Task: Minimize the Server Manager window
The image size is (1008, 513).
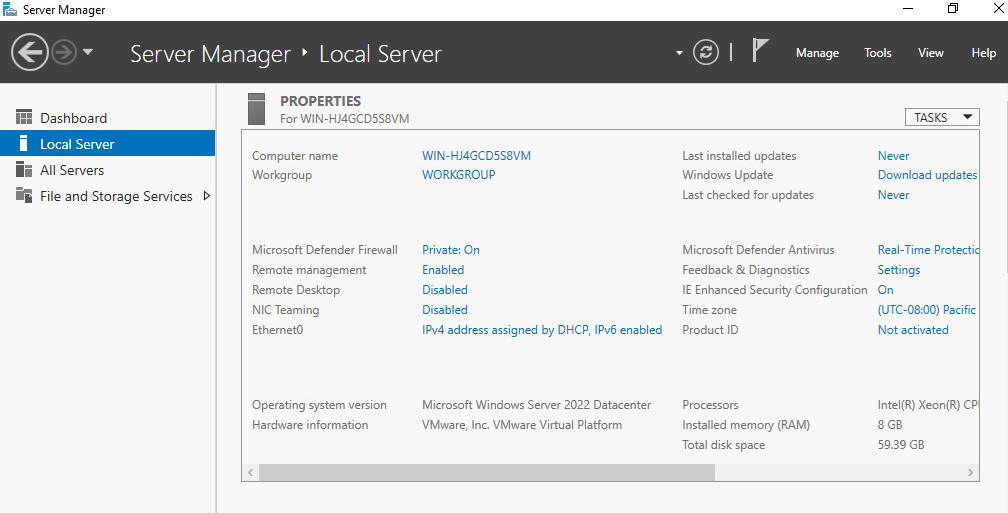Action: (908, 9)
